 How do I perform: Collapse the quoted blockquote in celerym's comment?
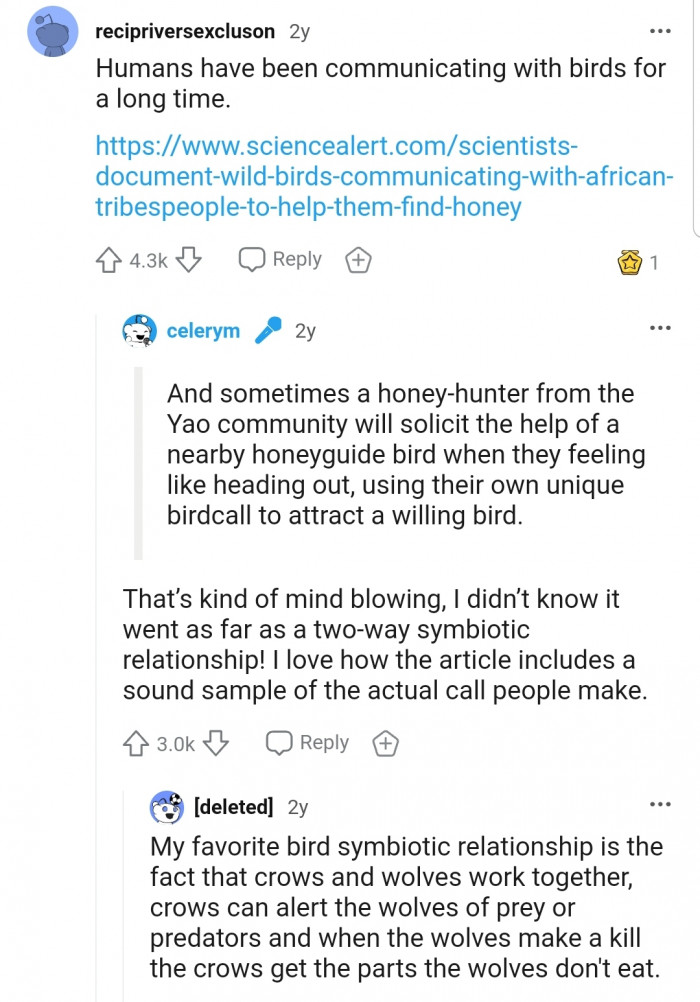139,460
